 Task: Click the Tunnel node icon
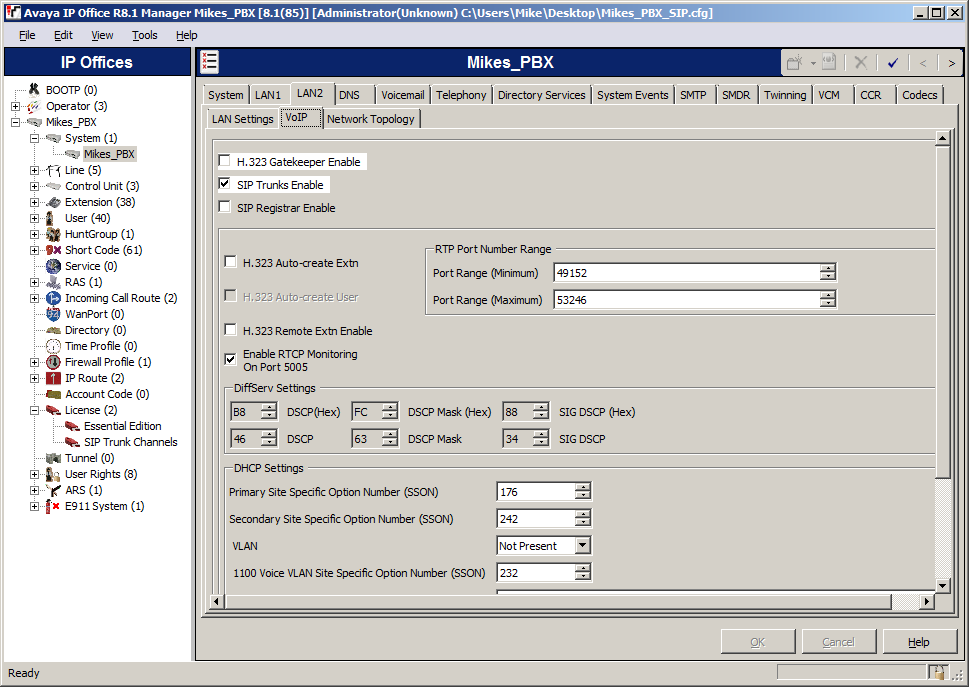pyautogui.click(x=53, y=458)
